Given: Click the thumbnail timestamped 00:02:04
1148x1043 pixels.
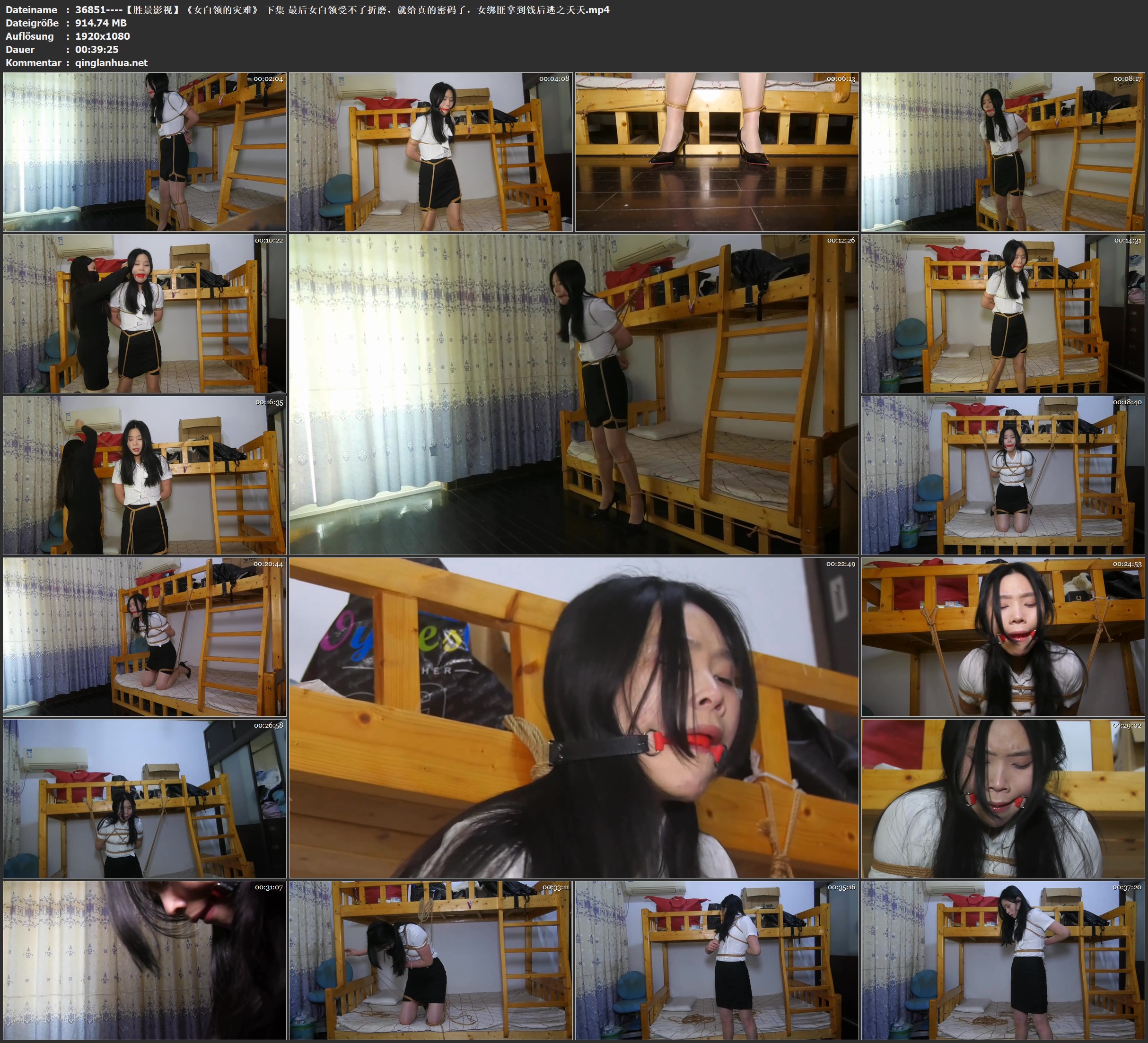Looking at the screenshot, I should 145,152.
